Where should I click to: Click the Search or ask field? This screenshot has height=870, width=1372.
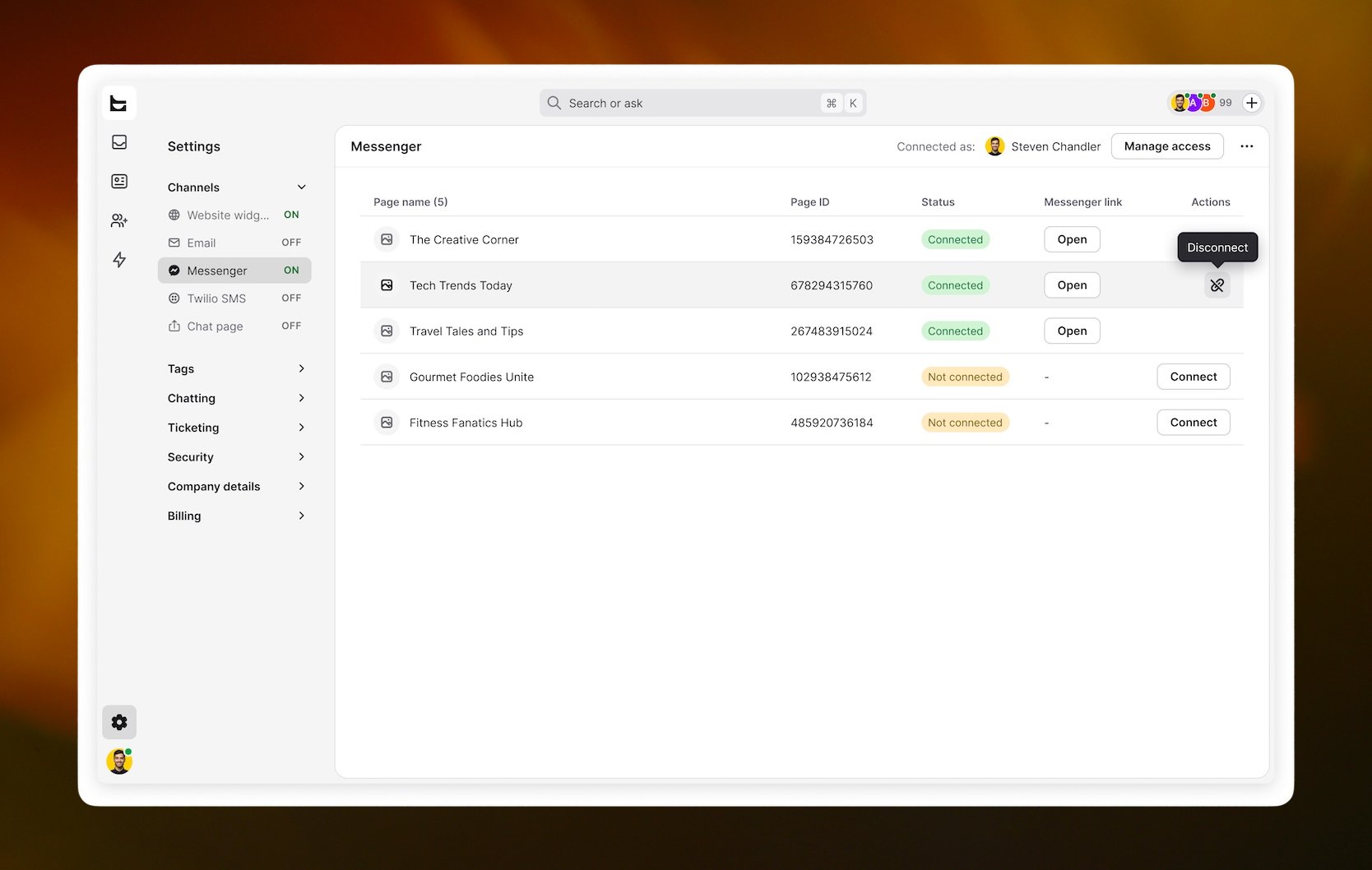click(x=703, y=103)
